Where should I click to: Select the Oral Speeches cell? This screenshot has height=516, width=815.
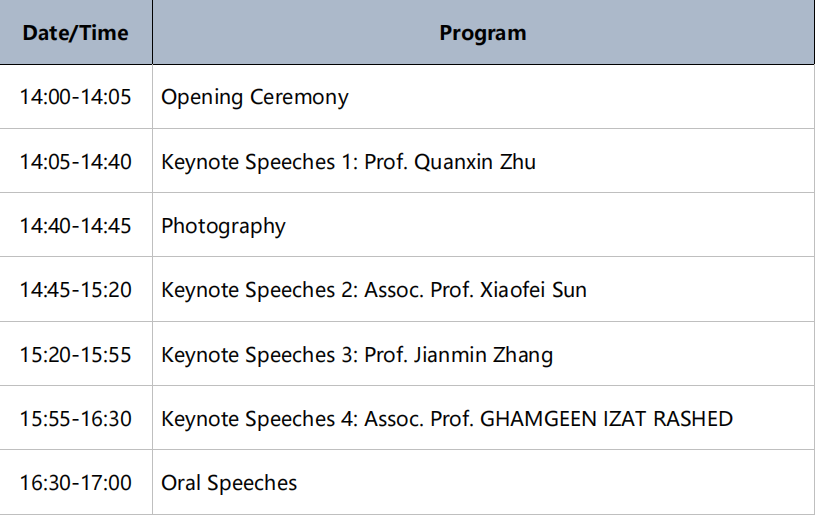[483, 483]
